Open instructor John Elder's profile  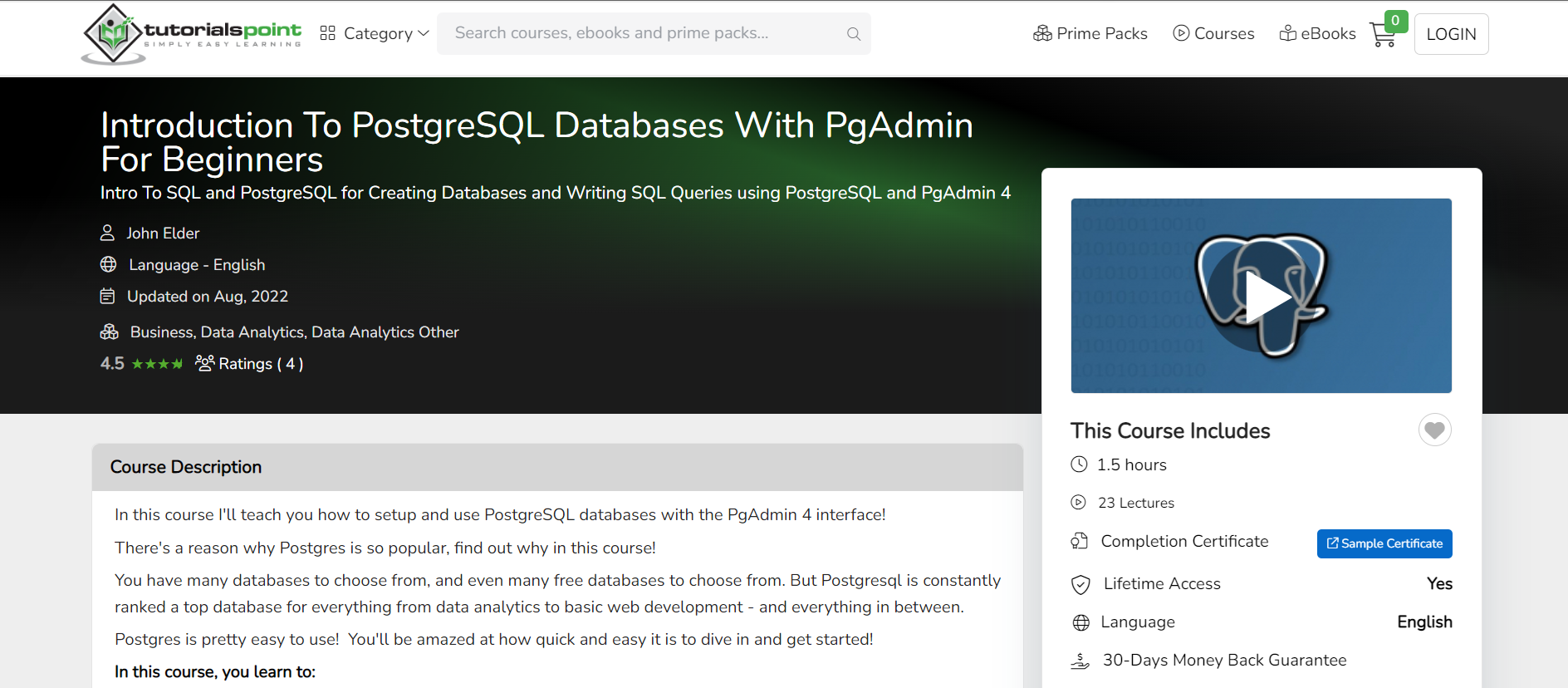tap(163, 233)
